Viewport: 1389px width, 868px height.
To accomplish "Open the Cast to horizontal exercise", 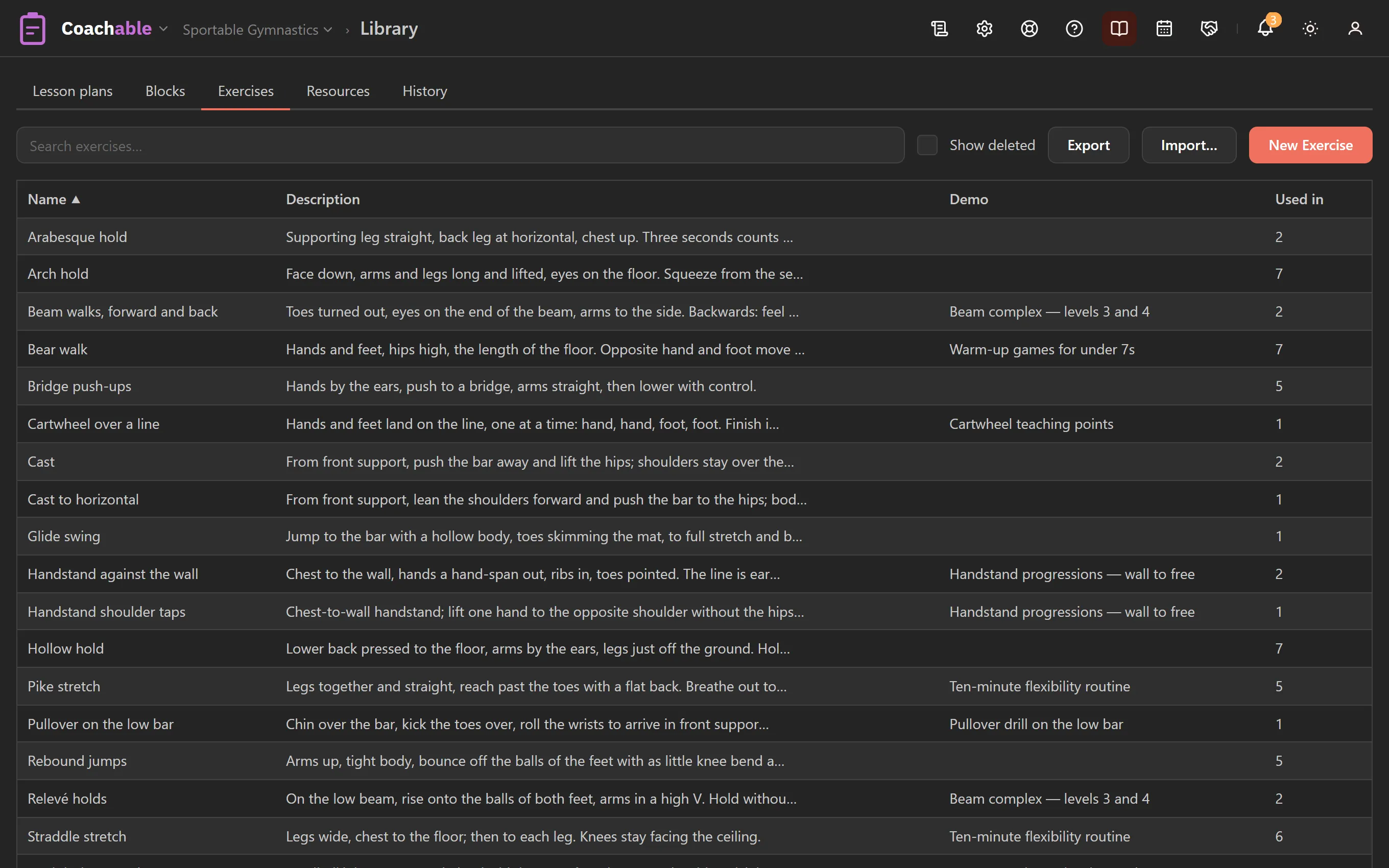I will tap(694, 499).
